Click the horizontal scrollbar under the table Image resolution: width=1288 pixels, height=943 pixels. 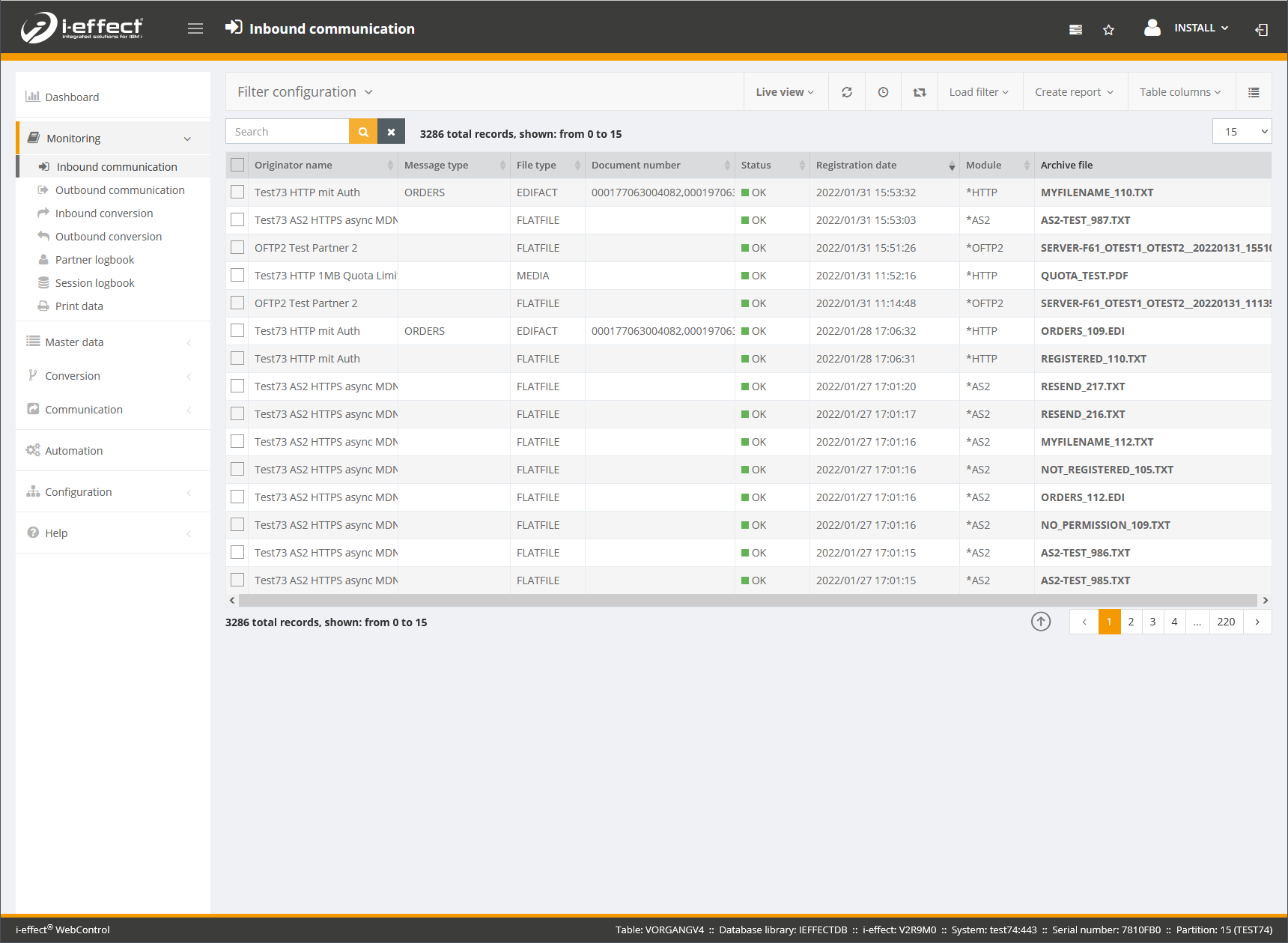pos(747,601)
